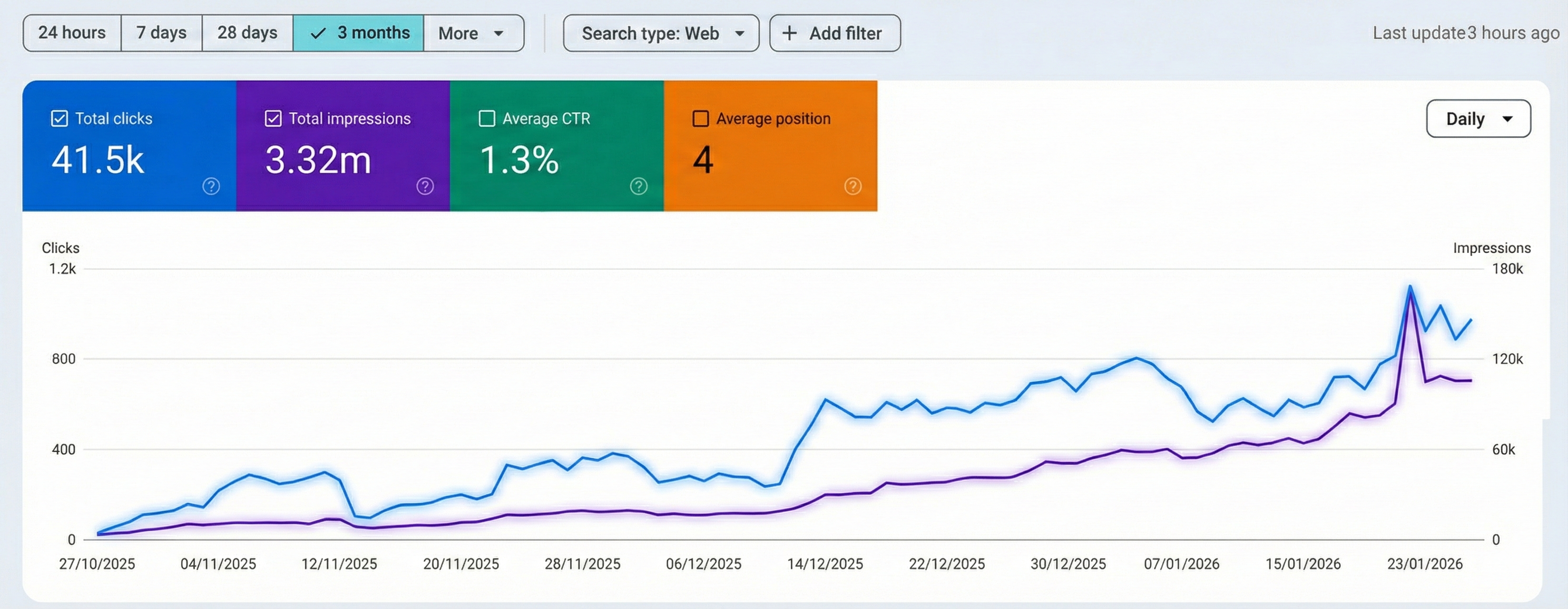Open the Search type dropdown

click(661, 33)
